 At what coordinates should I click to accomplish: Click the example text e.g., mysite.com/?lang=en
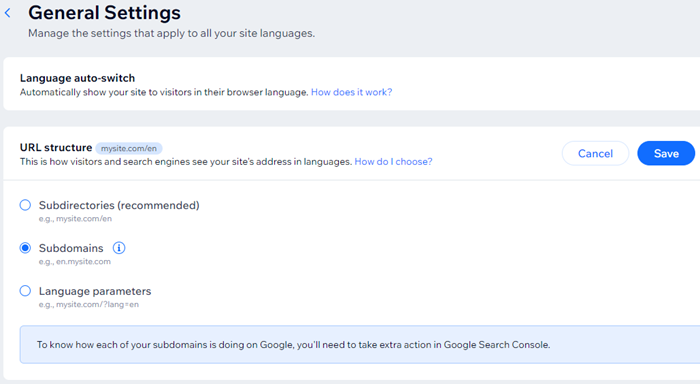pos(88,305)
